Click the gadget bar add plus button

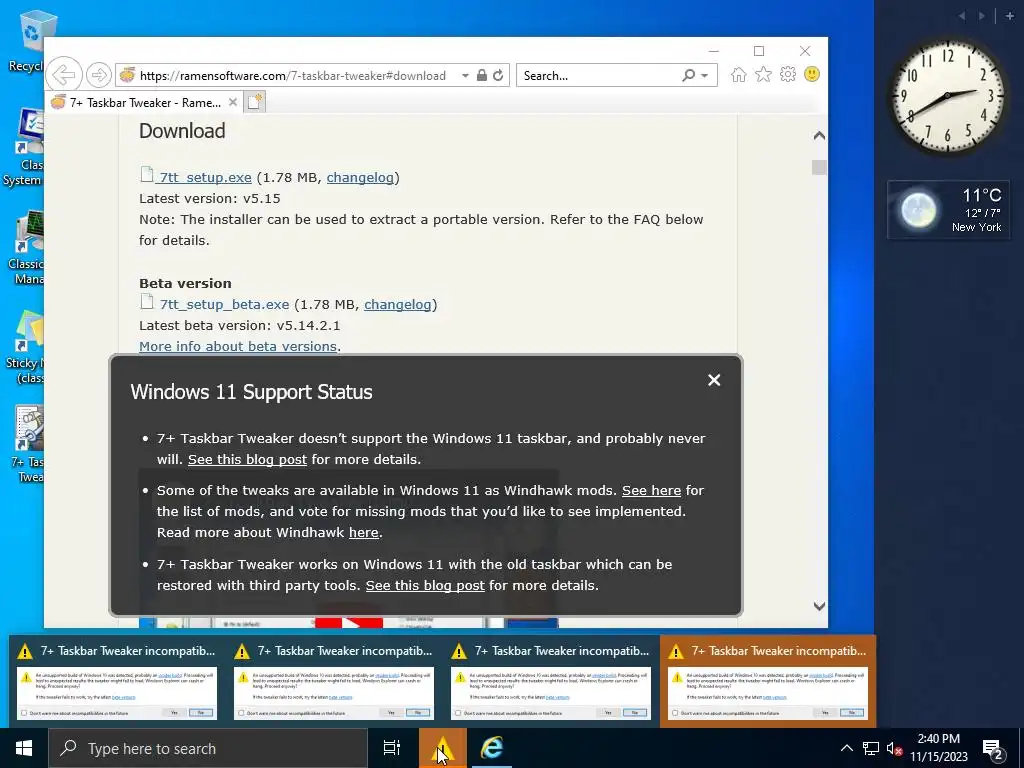[x=1009, y=16]
